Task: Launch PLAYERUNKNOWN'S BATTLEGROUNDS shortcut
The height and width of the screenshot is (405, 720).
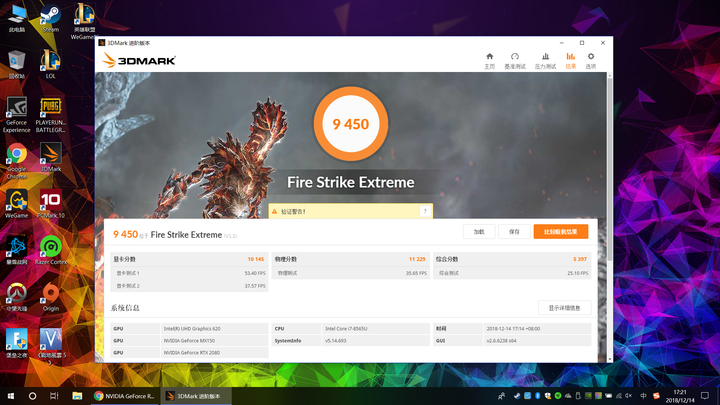Action: (51, 115)
